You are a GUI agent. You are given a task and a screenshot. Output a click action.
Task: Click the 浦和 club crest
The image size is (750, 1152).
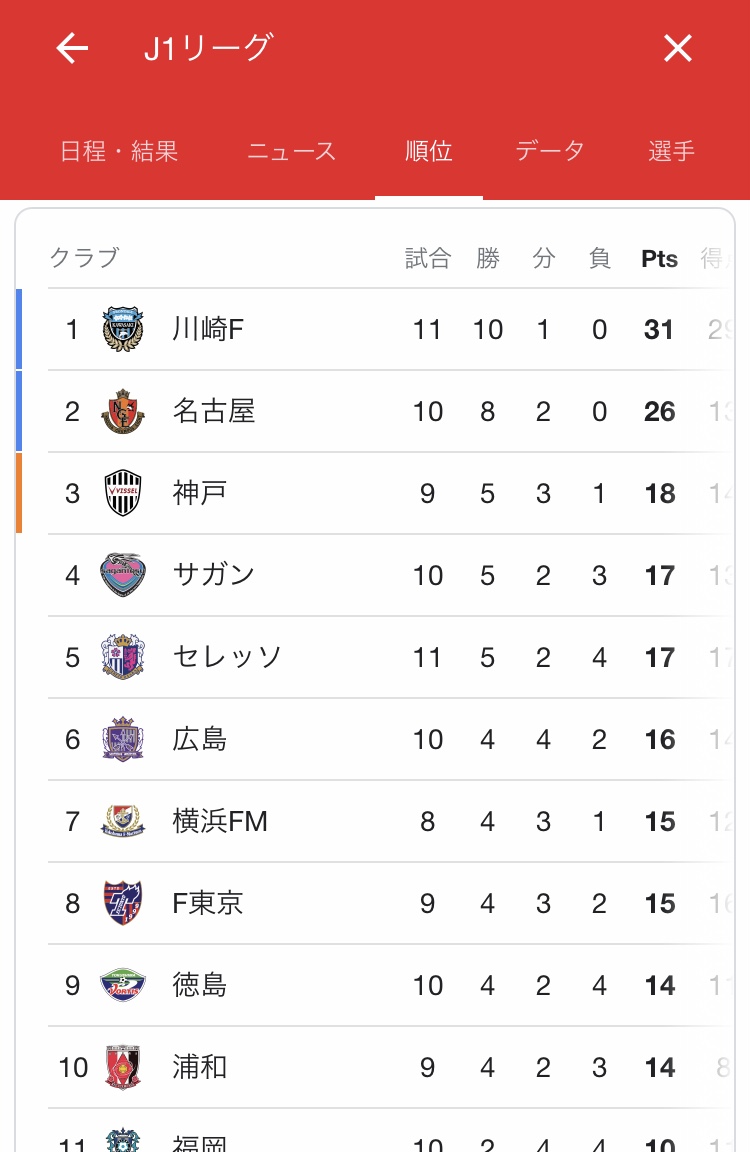123,1068
